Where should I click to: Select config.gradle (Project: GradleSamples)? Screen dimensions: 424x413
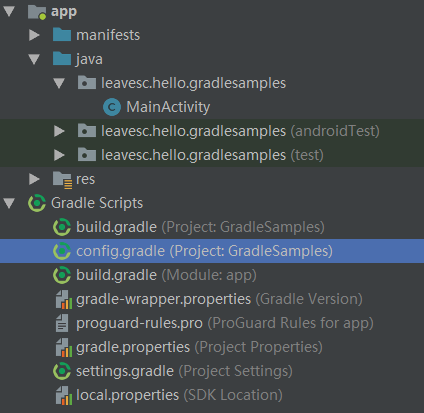(212, 251)
